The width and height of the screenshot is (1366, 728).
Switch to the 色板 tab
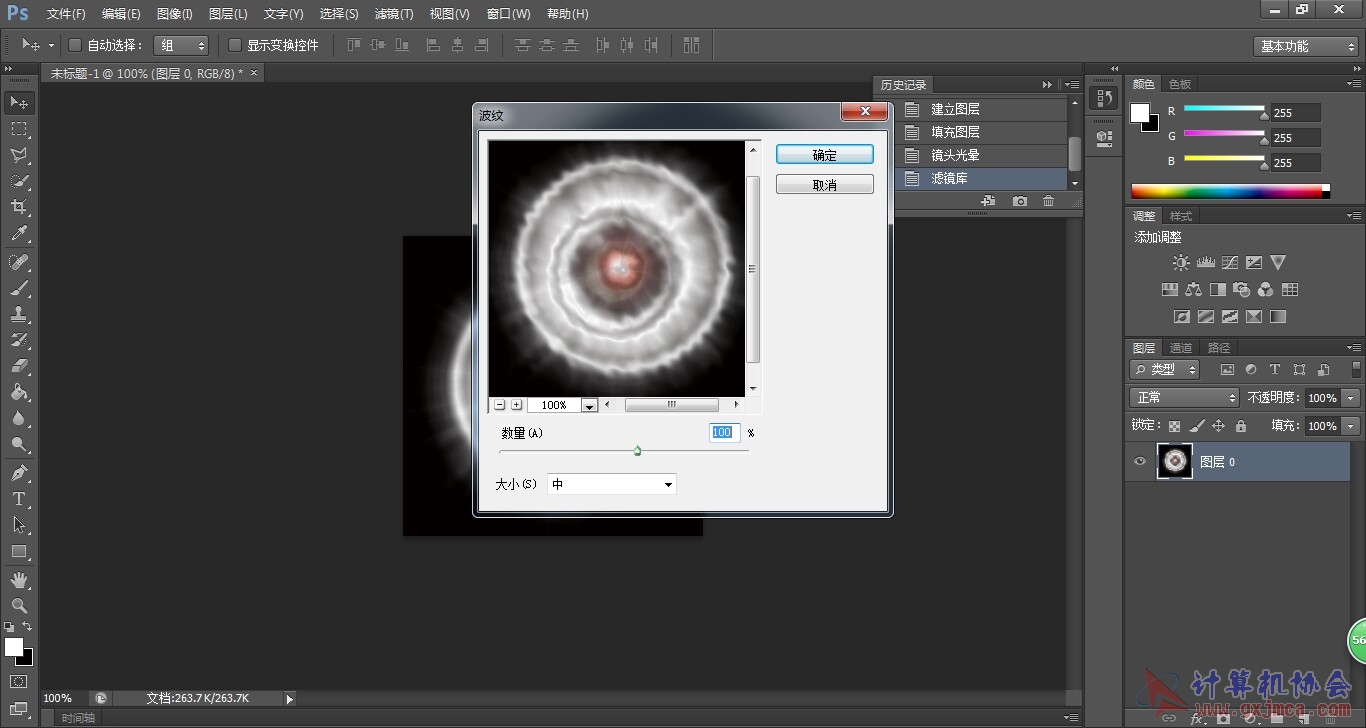(1180, 85)
